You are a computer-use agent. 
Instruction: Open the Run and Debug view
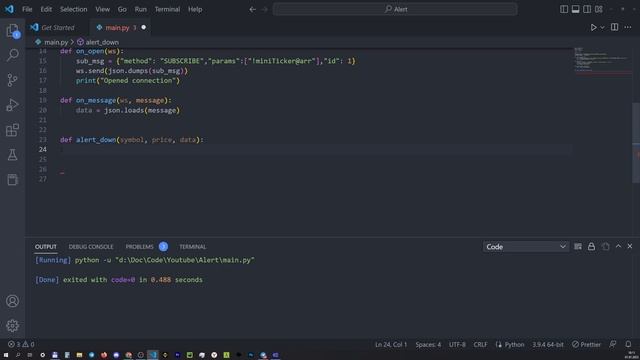[12, 105]
